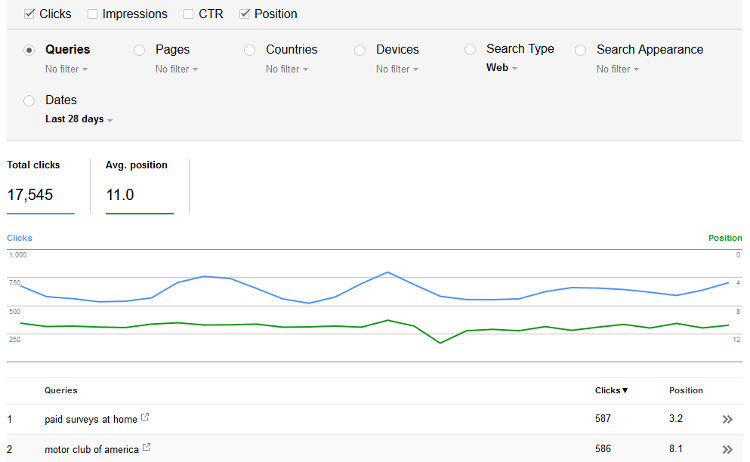
Task: Open external link icon for 'motor club of america'
Action: click(x=146, y=448)
